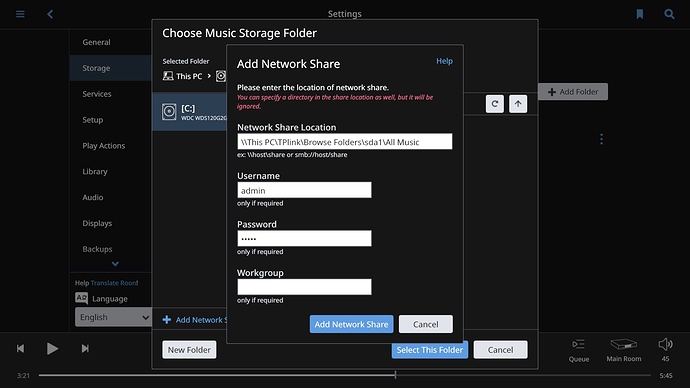Click the Help link in dialog
690x388 pixels.
pos(444,61)
